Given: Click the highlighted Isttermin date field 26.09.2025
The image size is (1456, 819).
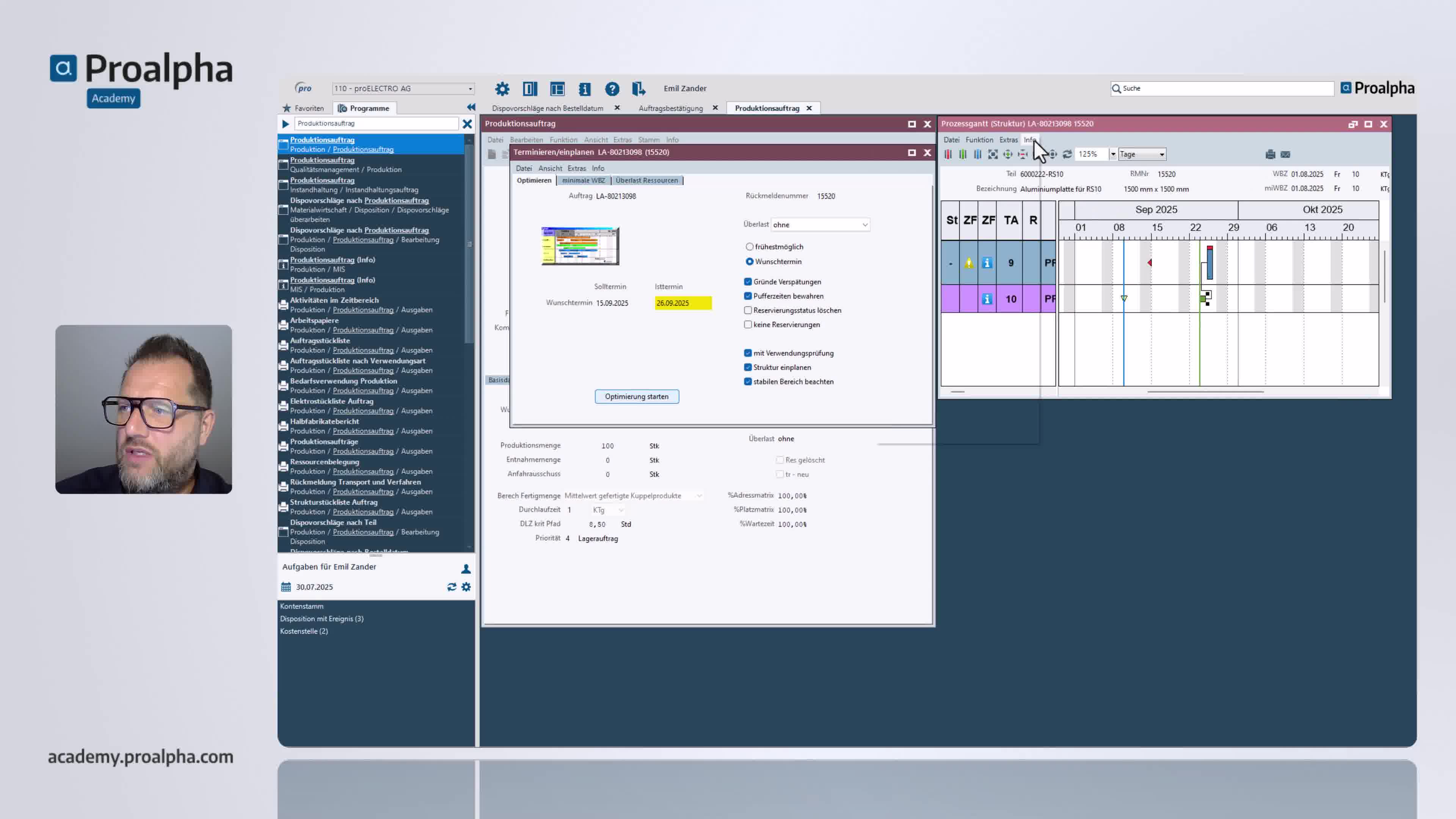Looking at the screenshot, I should 683,303.
